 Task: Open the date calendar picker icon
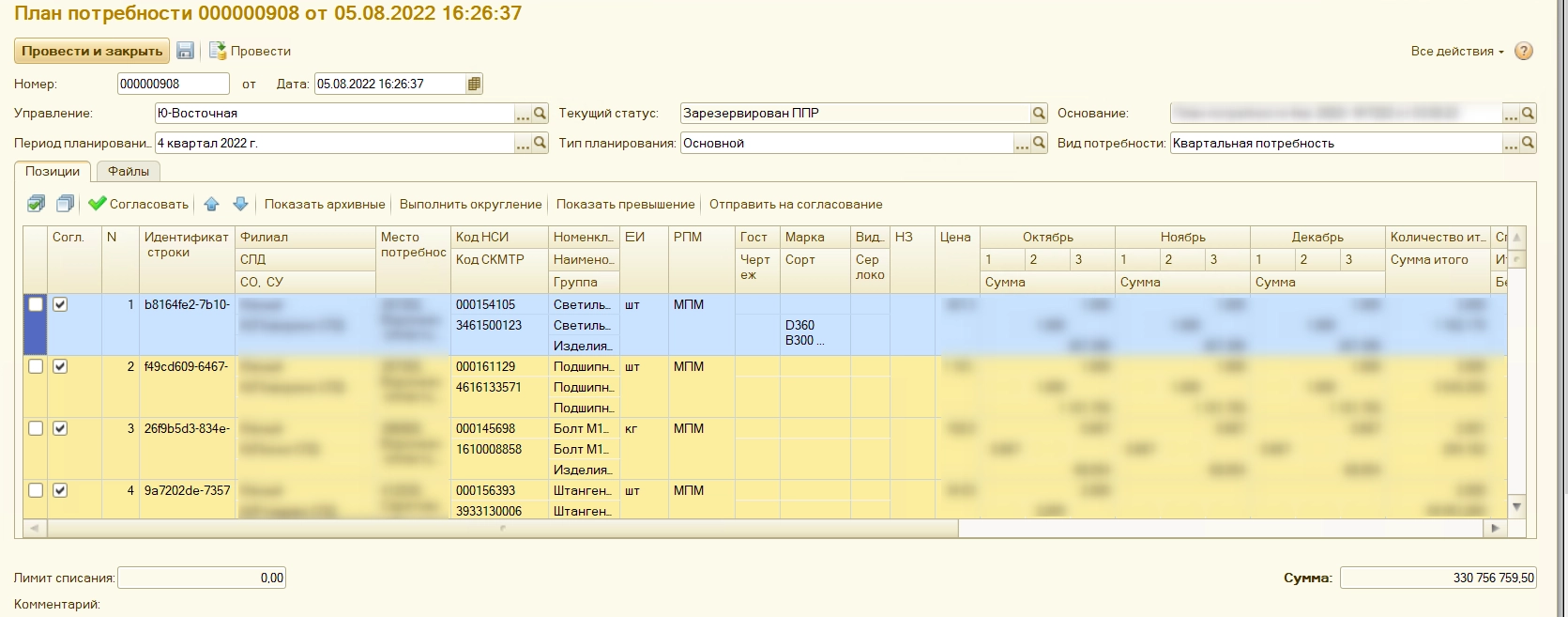point(474,84)
